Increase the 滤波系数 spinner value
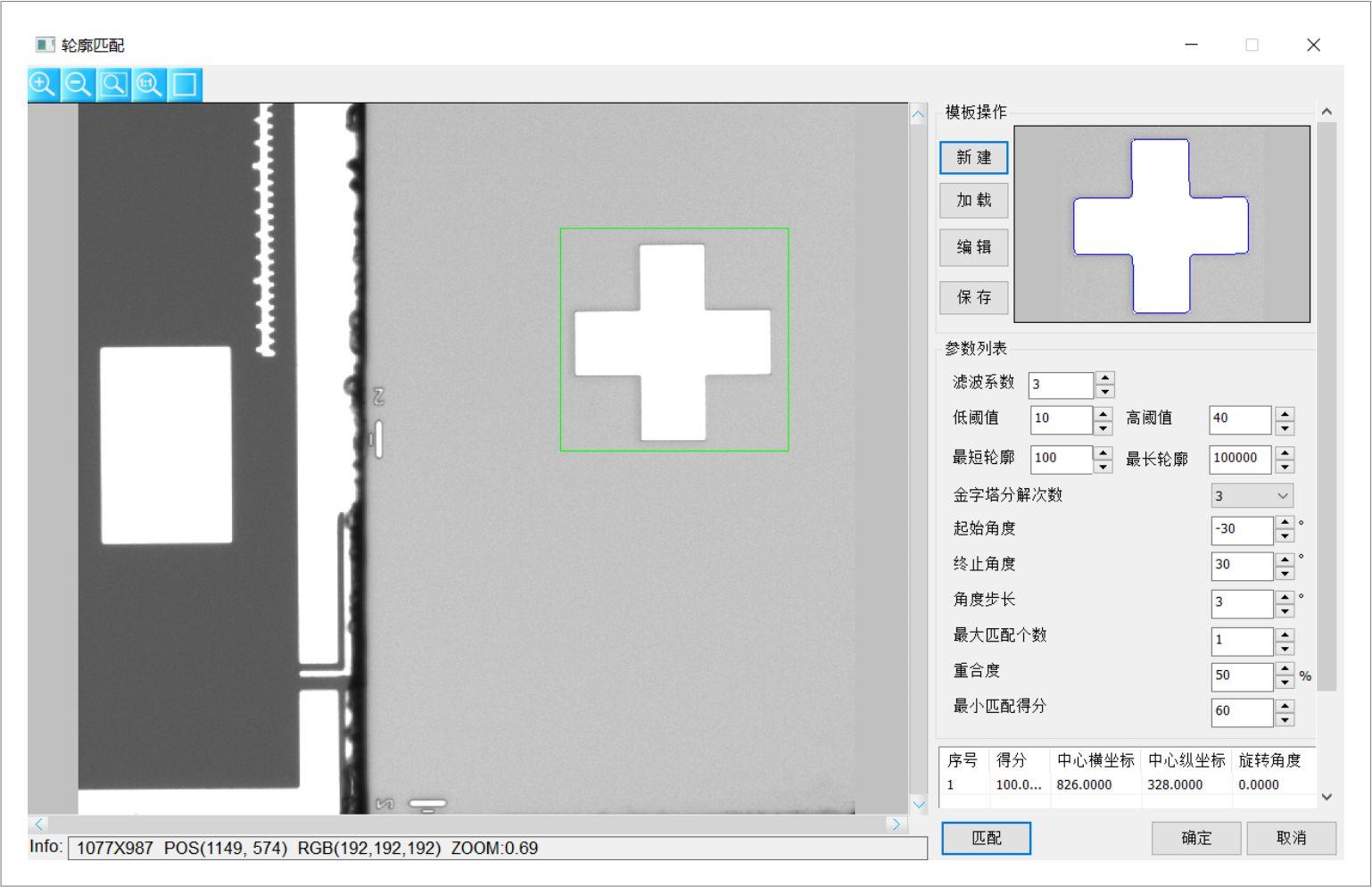Image resolution: width=1372 pixels, height=887 pixels. tap(1105, 378)
